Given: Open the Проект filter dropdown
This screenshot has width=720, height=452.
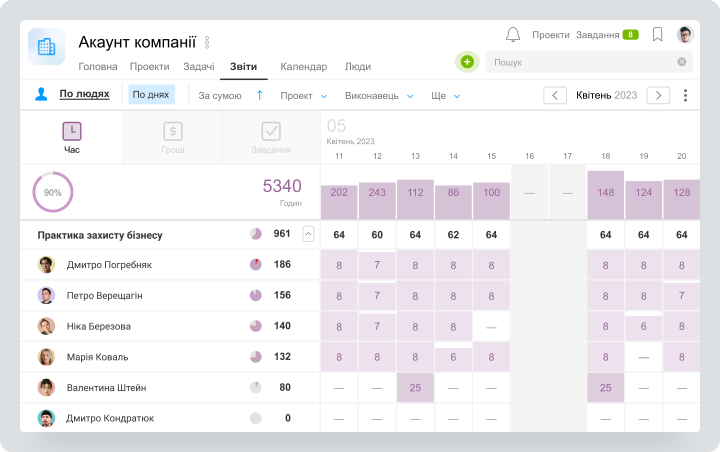Looking at the screenshot, I should point(304,96).
